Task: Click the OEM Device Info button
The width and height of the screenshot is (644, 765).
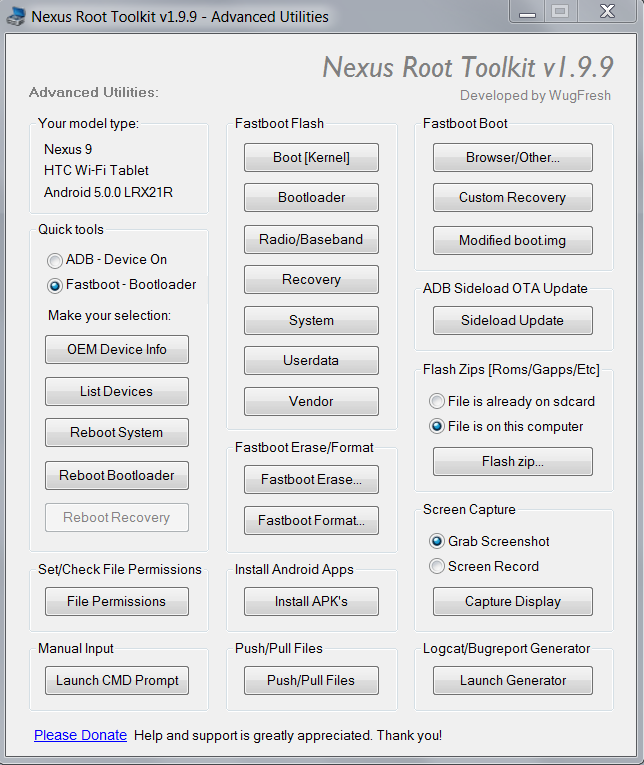Action: [117, 350]
